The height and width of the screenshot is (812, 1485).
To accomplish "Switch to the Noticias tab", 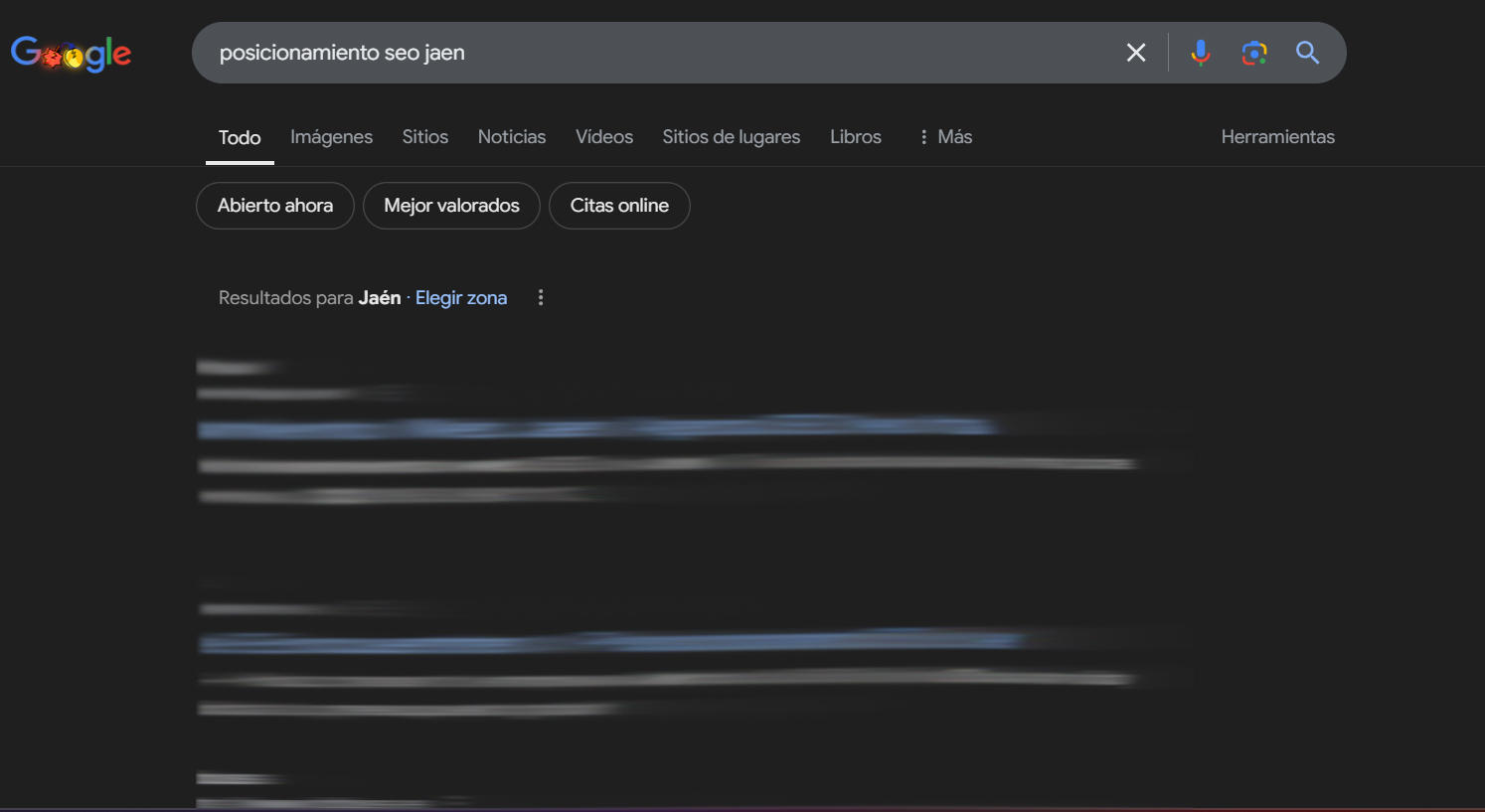I will tap(512, 136).
